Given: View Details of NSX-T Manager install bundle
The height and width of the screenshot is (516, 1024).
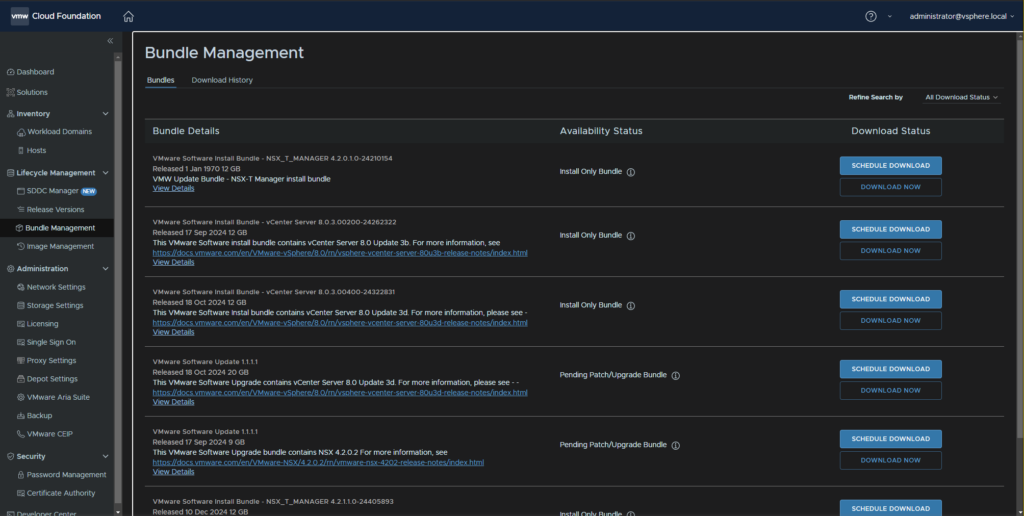Looking at the screenshot, I should [173, 188].
